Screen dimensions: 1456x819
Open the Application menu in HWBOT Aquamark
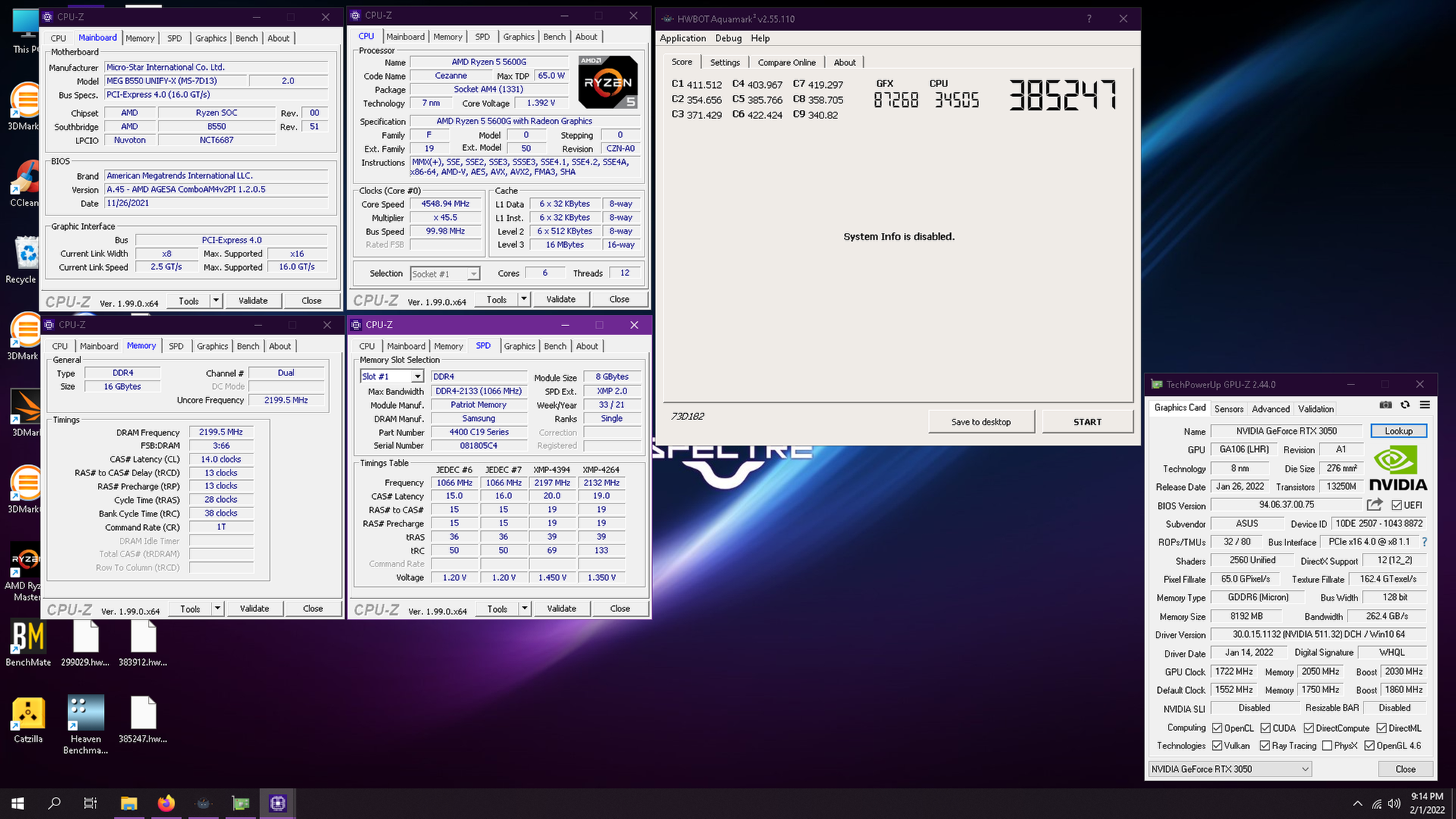(x=682, y=38)
